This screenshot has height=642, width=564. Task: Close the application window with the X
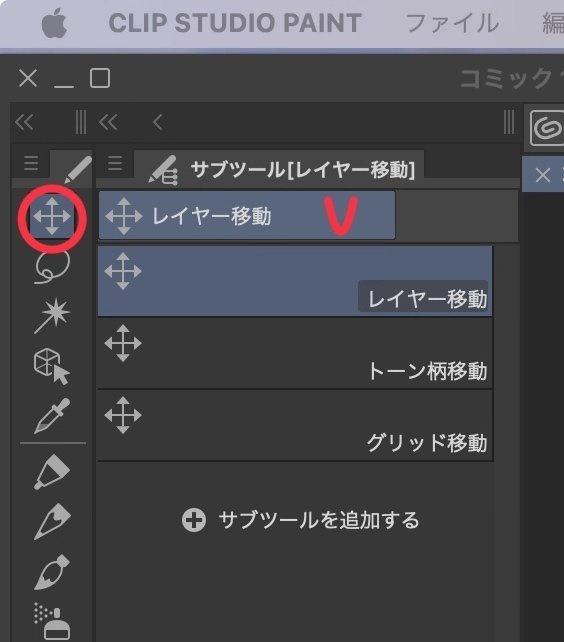(x=28, y=78)
